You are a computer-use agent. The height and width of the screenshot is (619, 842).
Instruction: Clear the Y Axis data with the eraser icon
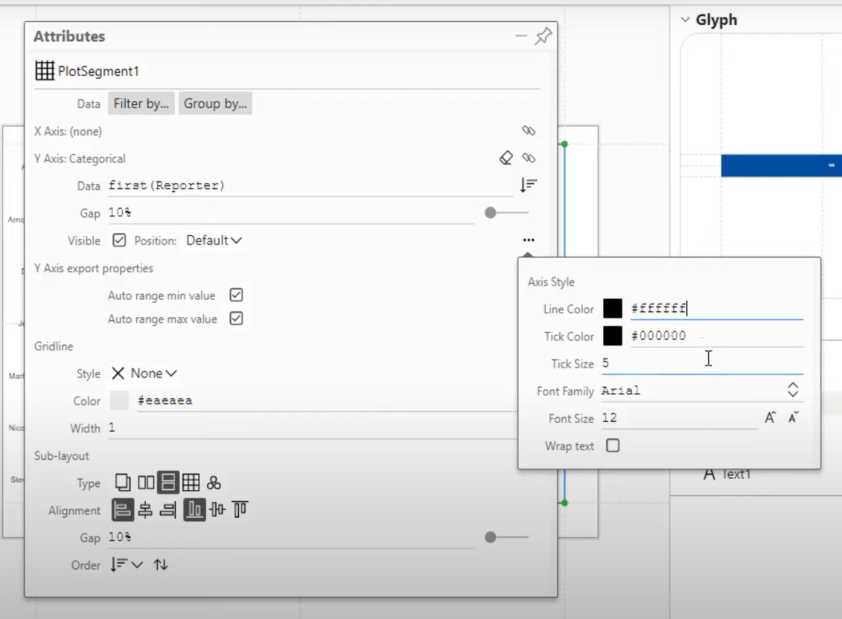[x=506, y=158]
